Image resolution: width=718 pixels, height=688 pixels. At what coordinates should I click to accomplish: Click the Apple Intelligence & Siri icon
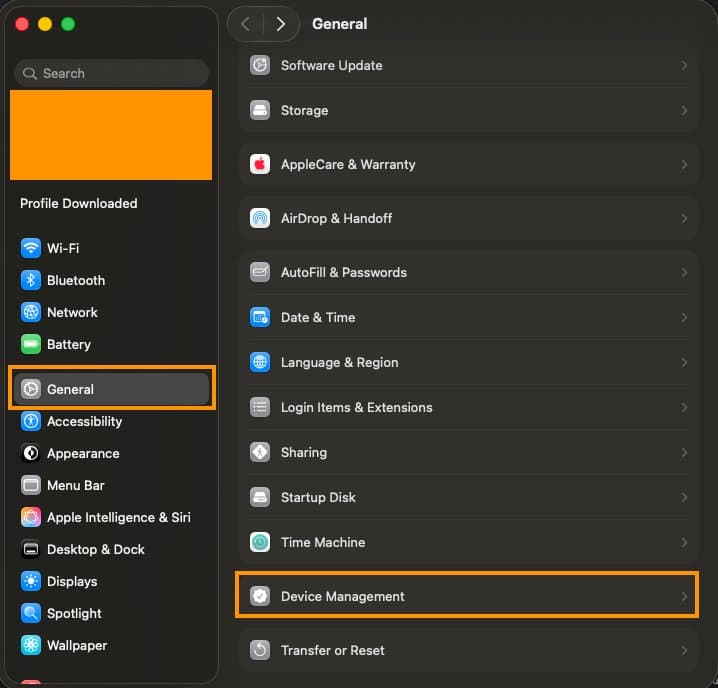click(31, 518)
